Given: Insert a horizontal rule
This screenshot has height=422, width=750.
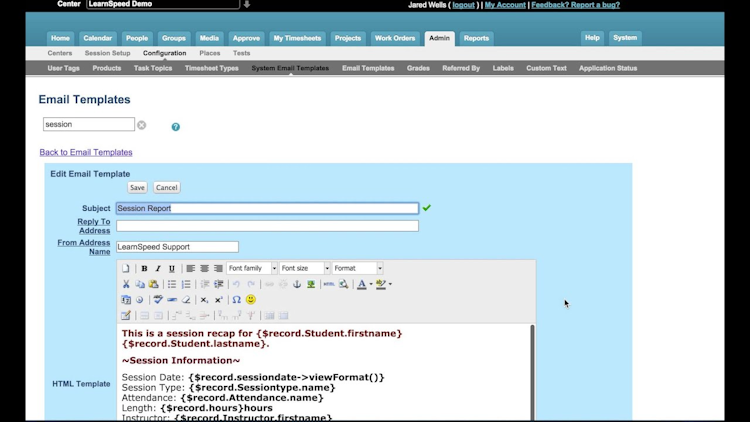Looking at the screenshot, I should pos(172,300).
